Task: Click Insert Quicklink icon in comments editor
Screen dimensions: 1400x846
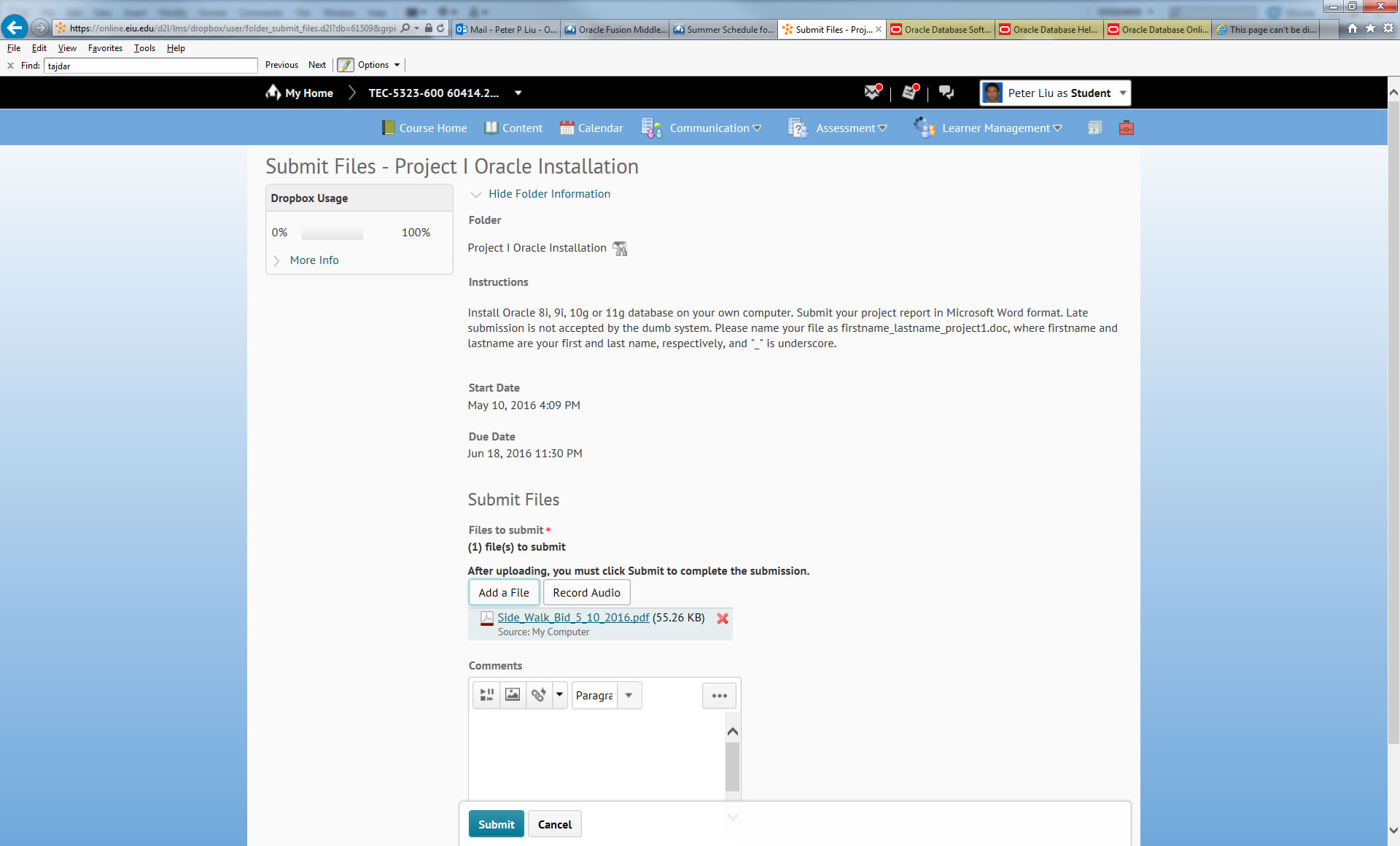Action: coord(539,694)
